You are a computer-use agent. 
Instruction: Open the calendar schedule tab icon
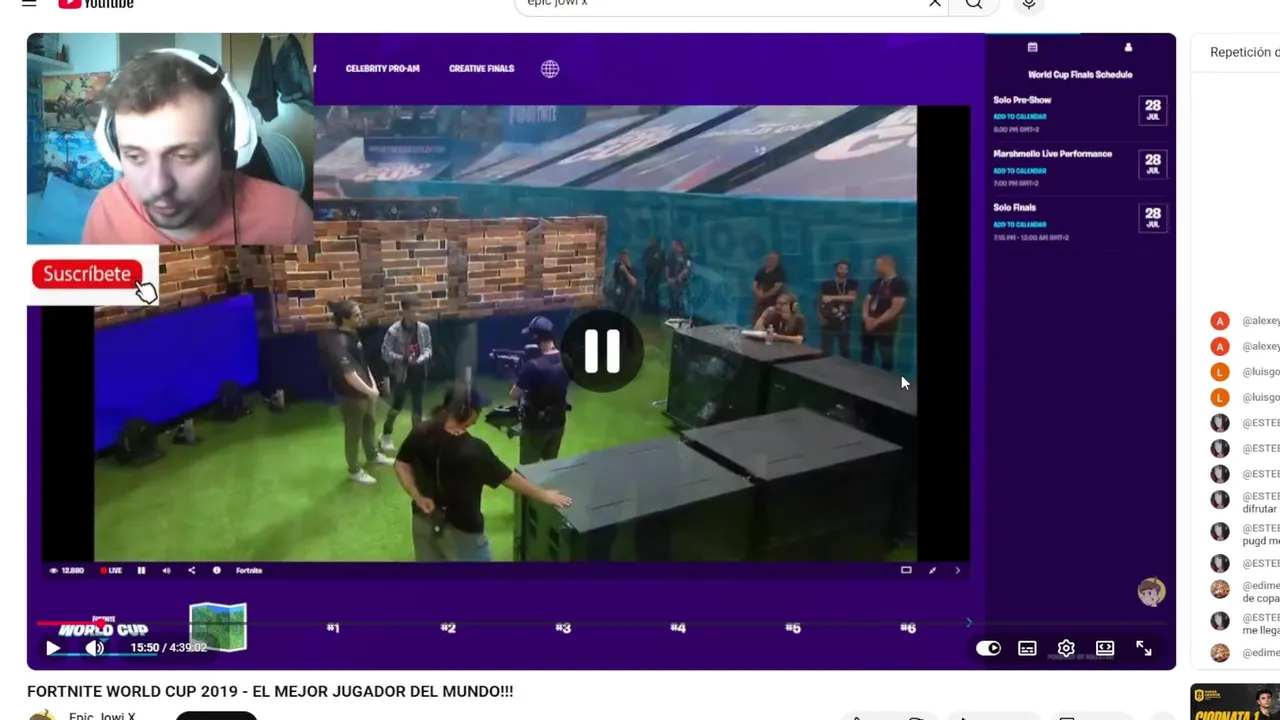[1032, 47]
